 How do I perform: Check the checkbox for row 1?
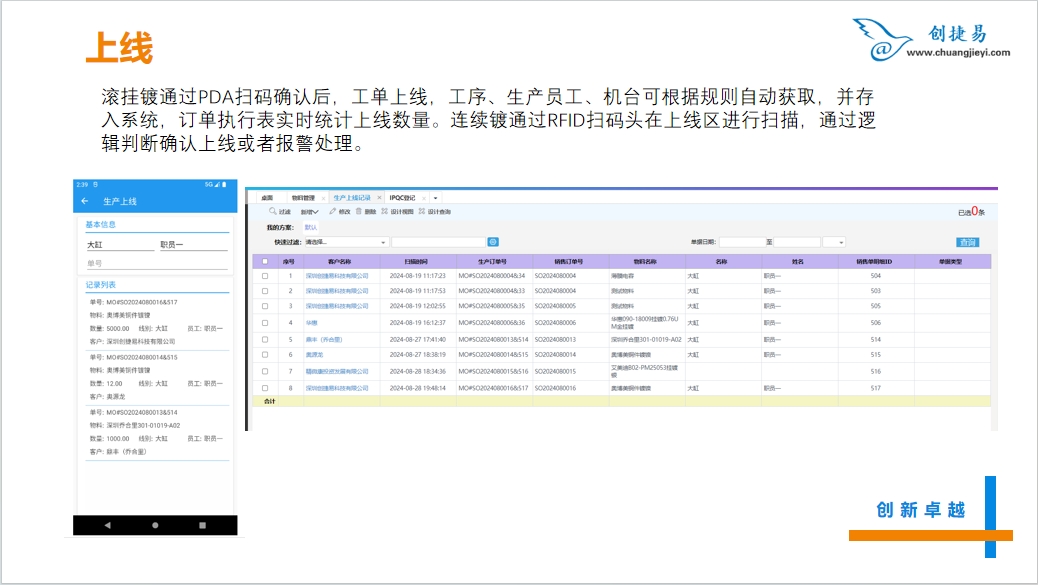265,275
